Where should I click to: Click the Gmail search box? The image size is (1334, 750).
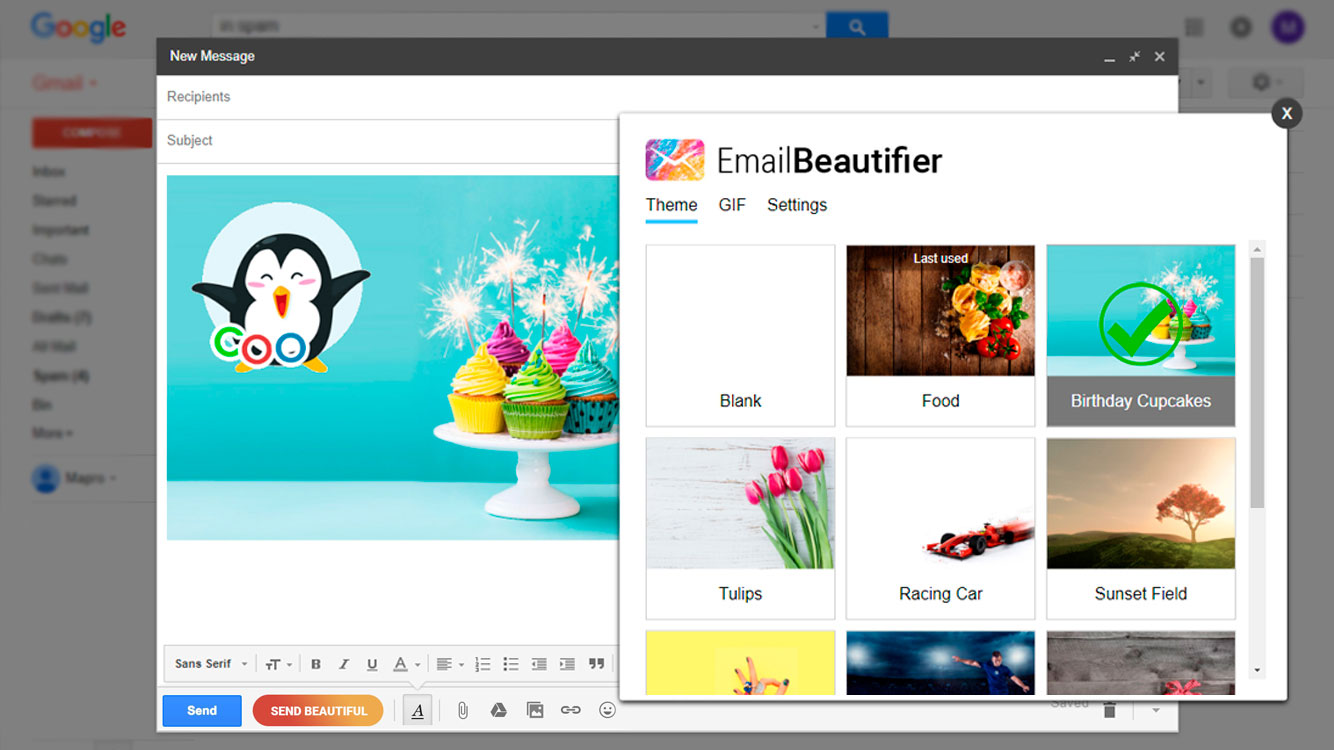click(518, 27)
